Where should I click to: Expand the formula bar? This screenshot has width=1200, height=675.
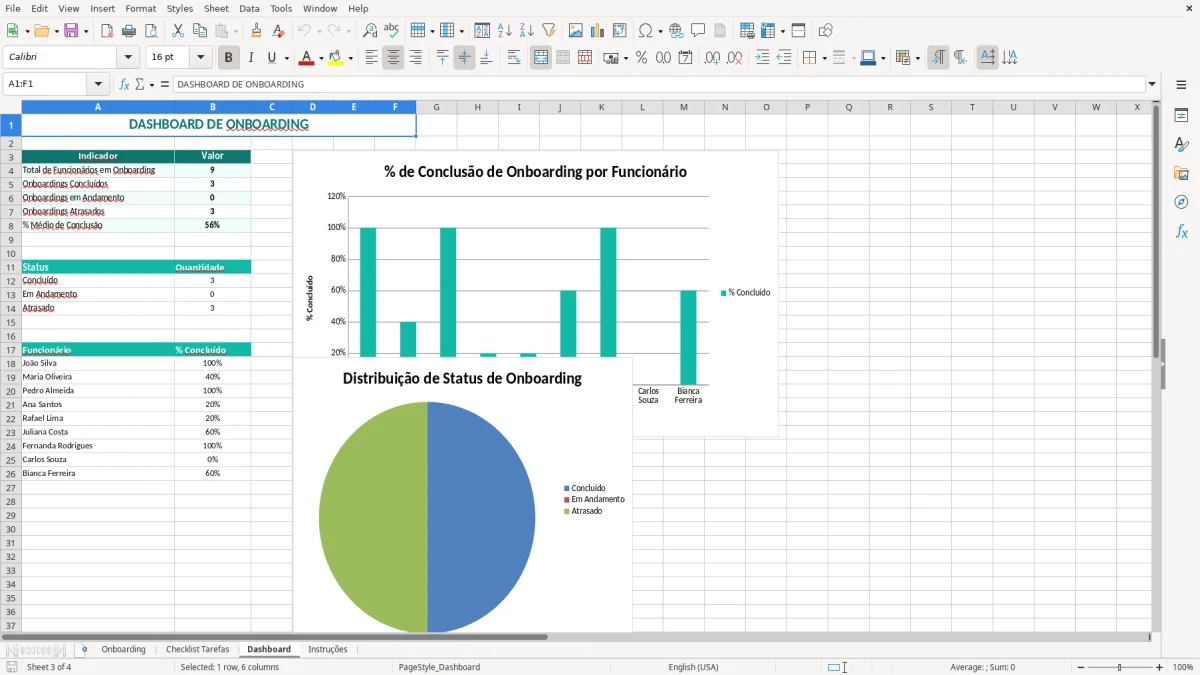coord(1152,84)
